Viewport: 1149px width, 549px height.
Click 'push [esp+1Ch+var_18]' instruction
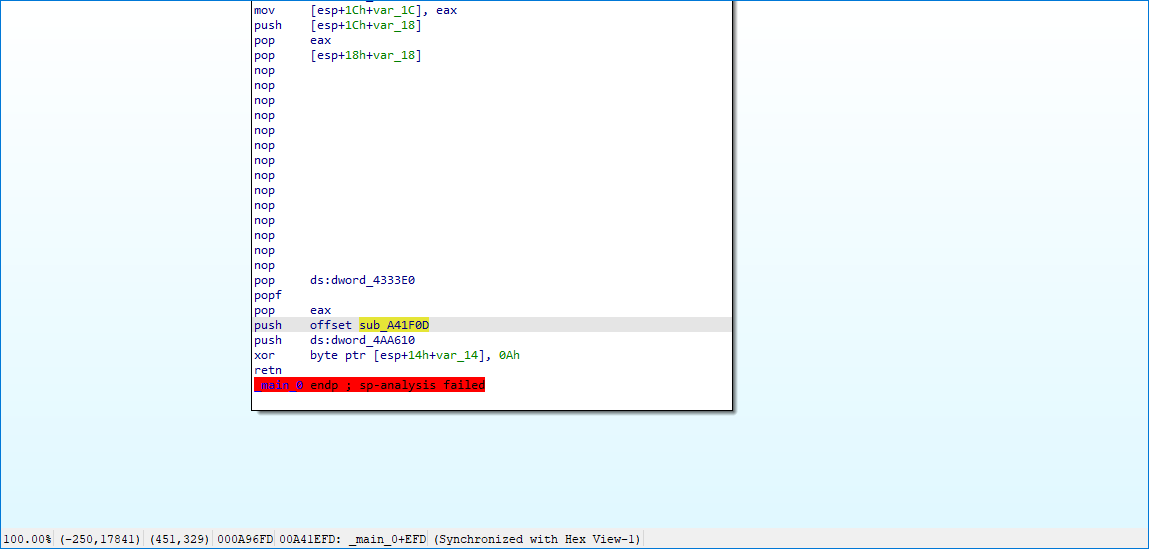[338, 26]
